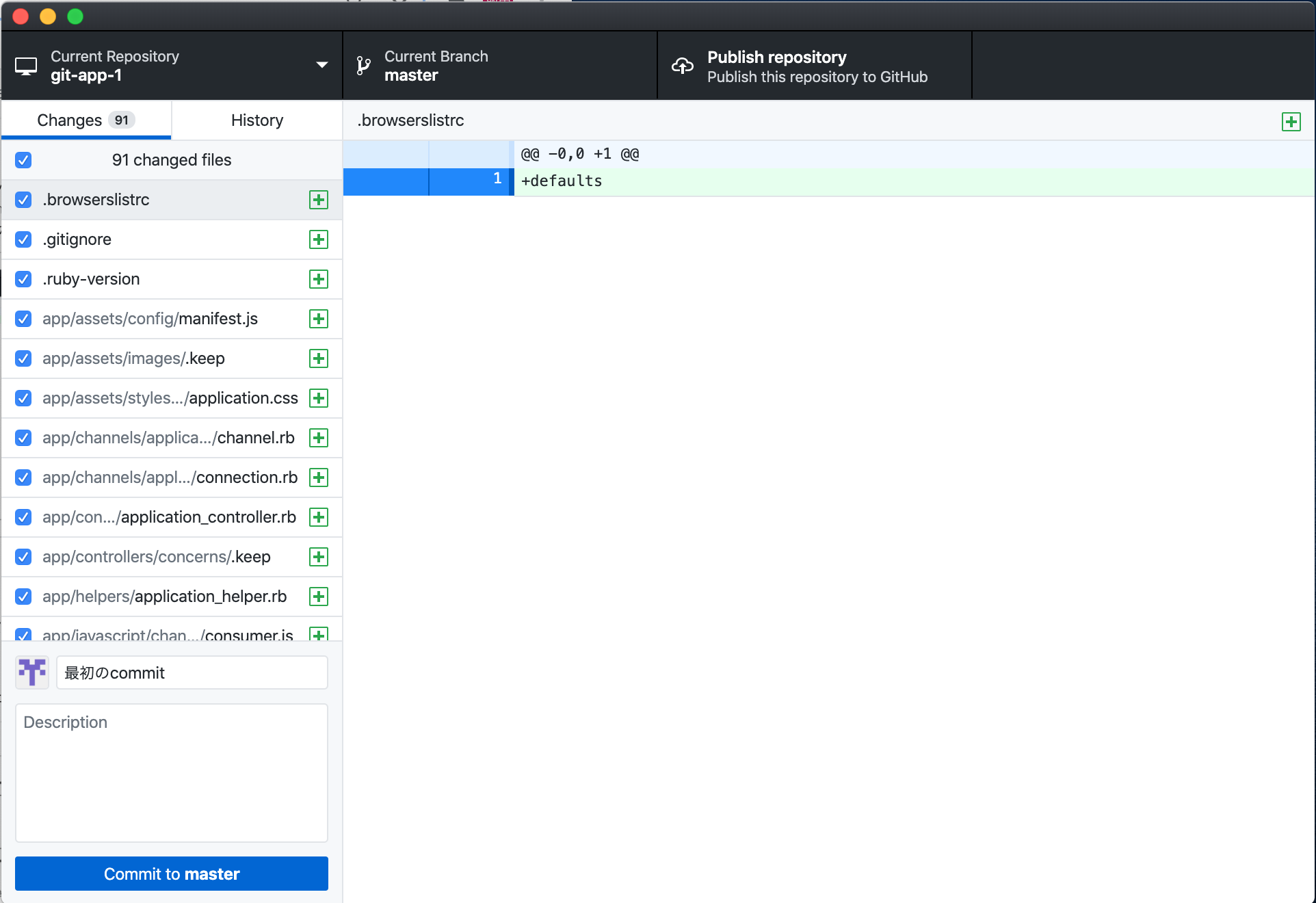The image size is (1316, 903).
Task: Uncheck the 91 changed files checkbox
Action: click(23, 160)
